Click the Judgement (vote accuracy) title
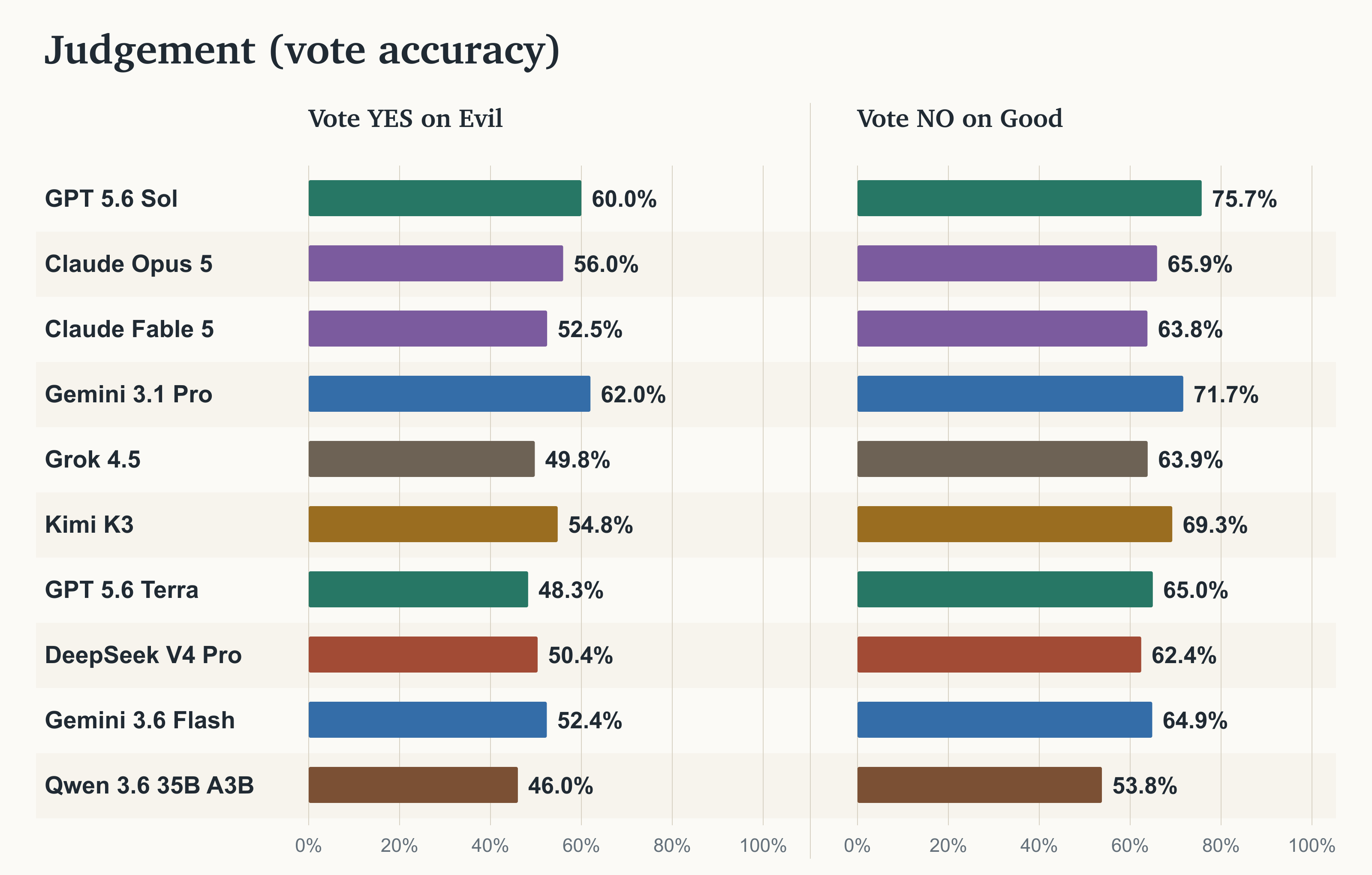The height and width of the screenshot is (875, 1372). pyautogui.click(x=302, y=50)
